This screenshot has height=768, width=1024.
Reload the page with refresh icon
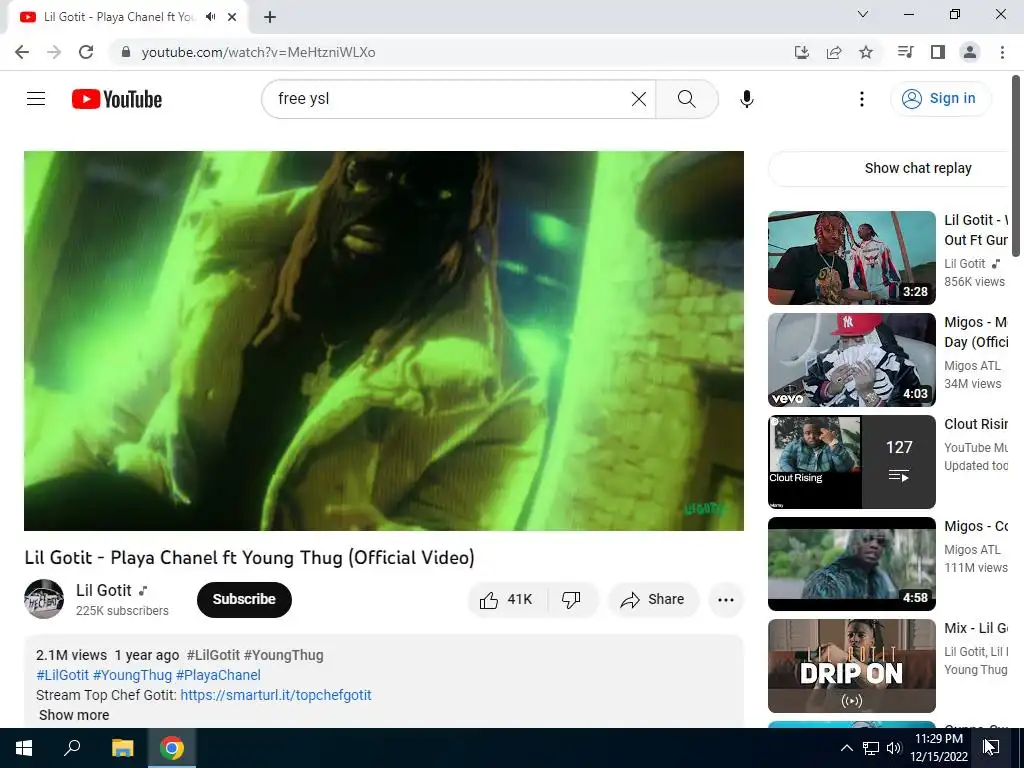(86, 52)
